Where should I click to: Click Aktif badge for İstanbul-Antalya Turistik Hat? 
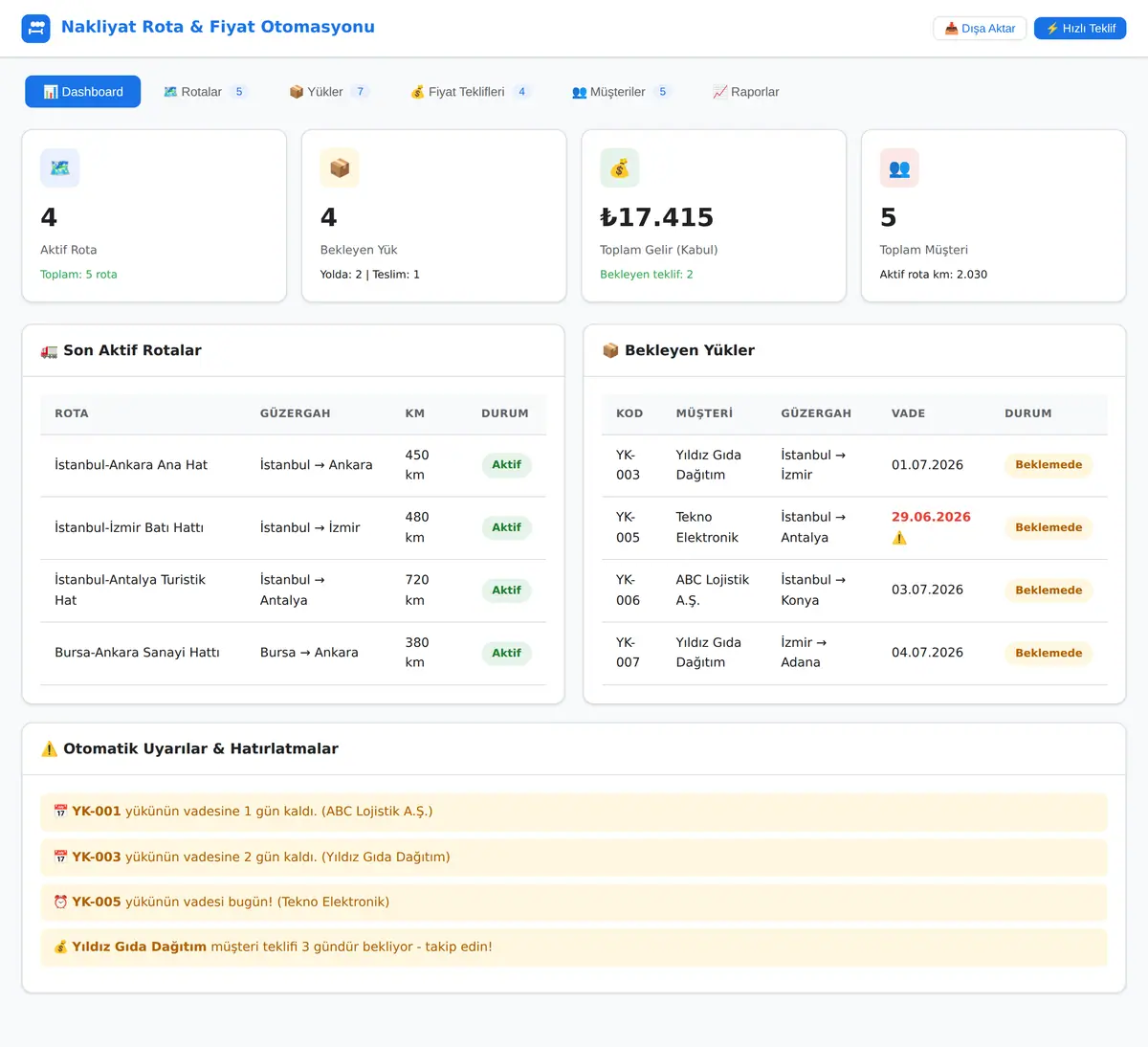click(x=506, y=590)
